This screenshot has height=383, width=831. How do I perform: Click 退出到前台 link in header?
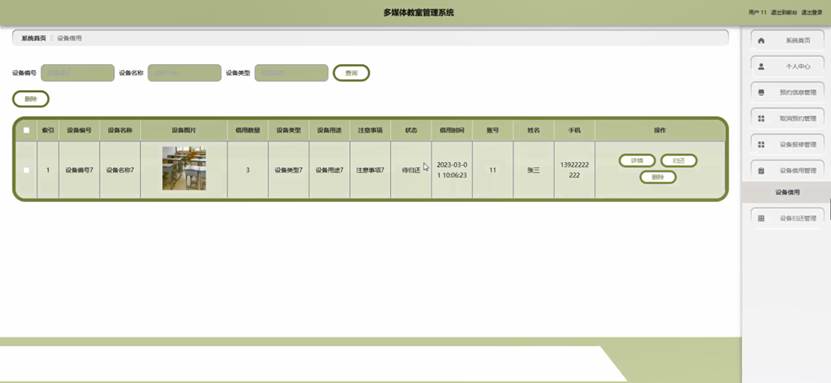coord(783,12)
